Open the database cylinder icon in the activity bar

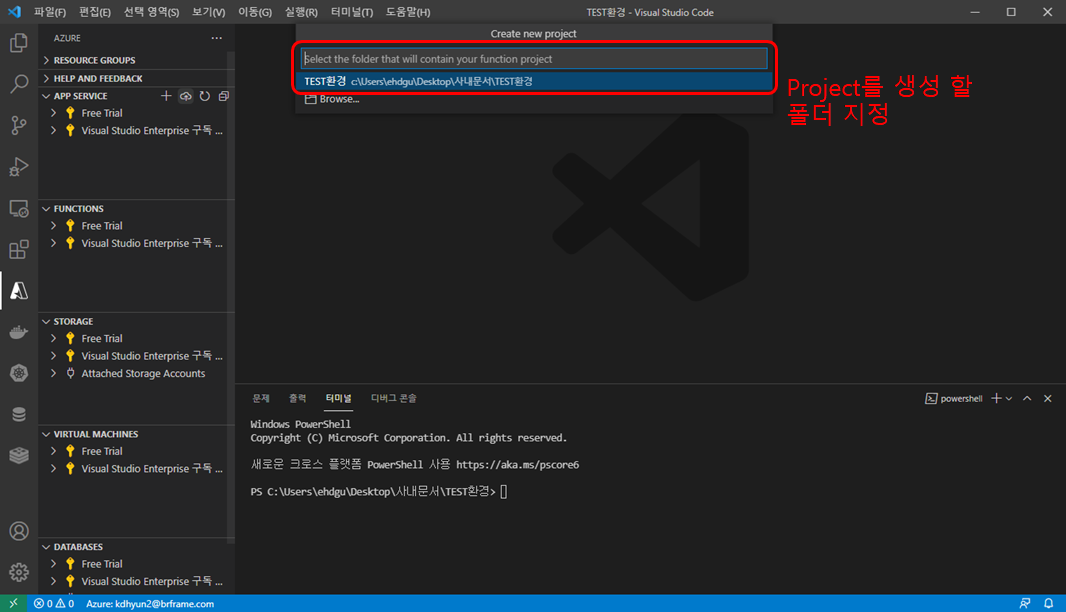click(x=19, y=414)
